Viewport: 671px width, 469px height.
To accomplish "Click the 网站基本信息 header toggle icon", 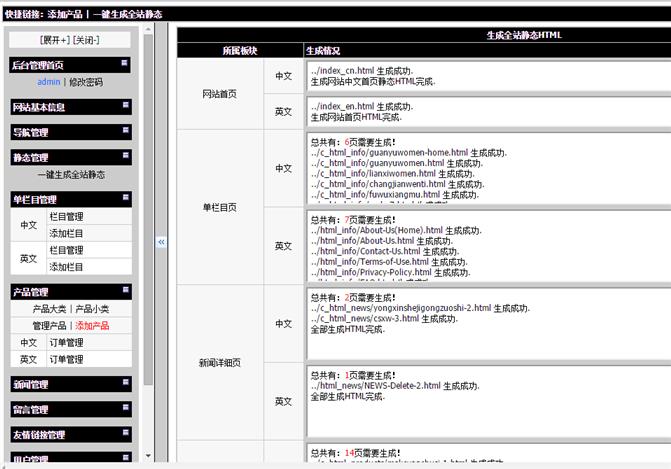I will click(x=125, y=105).
